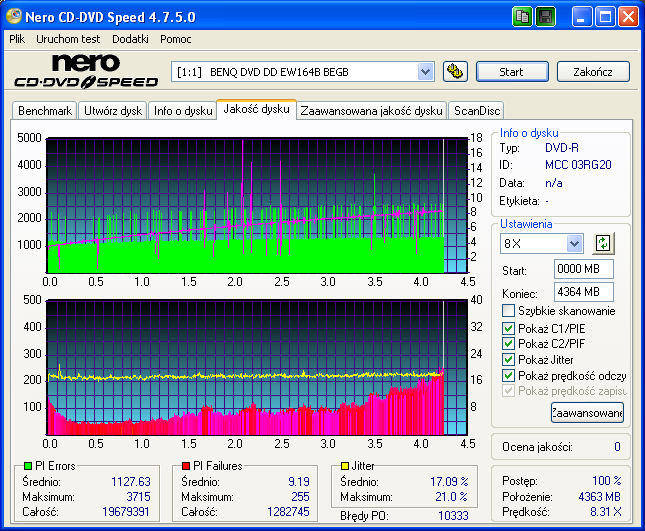Click the save floppy disk icon
Image resolution: width=645 pixels, height=531 pixels.
pyautogui.click(x=546, y=17)
